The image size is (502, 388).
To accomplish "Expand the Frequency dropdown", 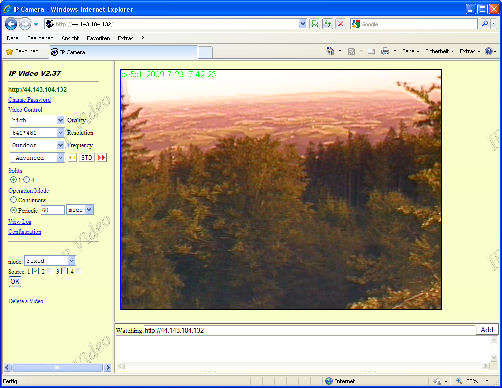I will (37, 145).
